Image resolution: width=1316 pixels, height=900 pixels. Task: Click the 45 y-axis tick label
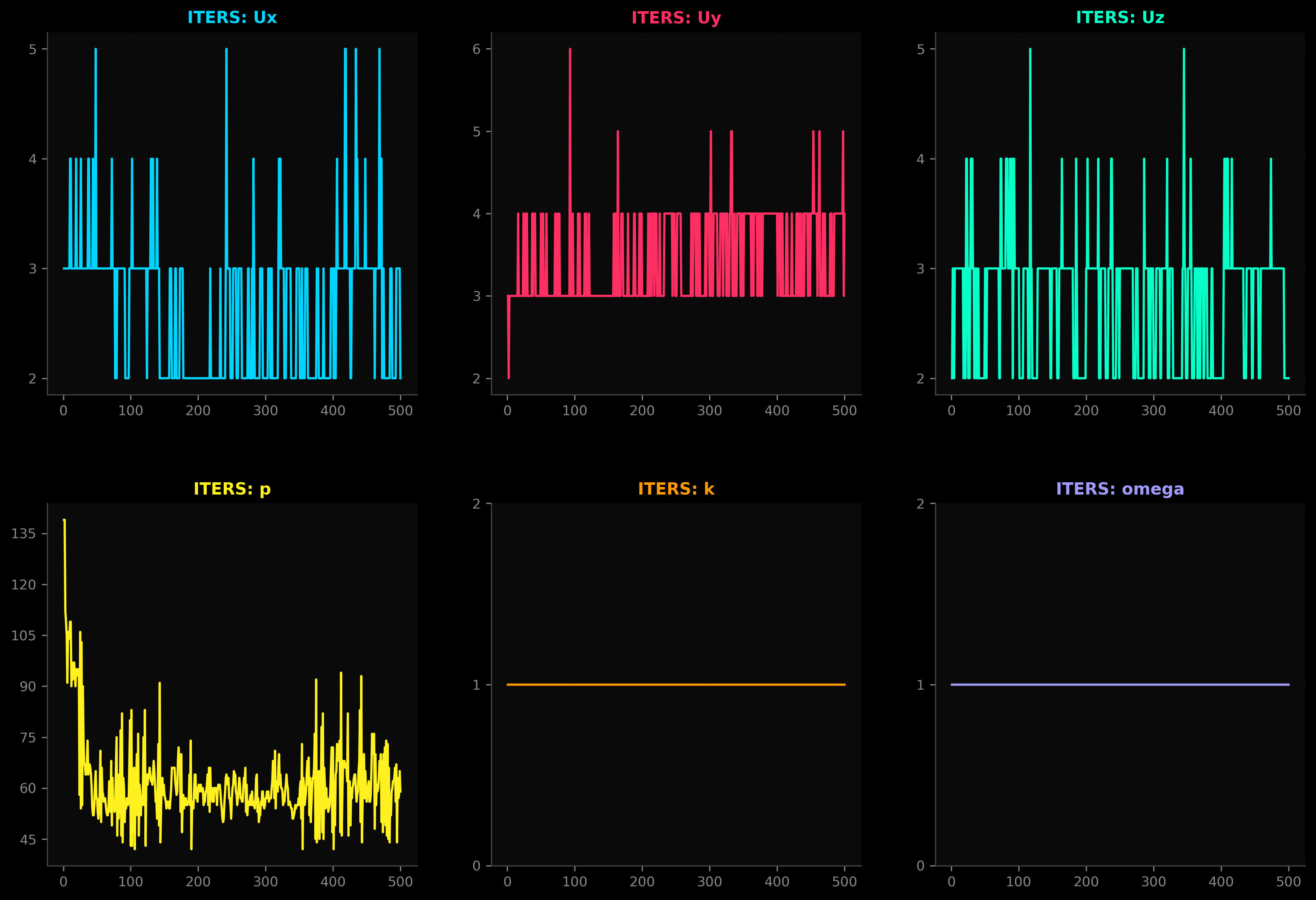[28, 839]
